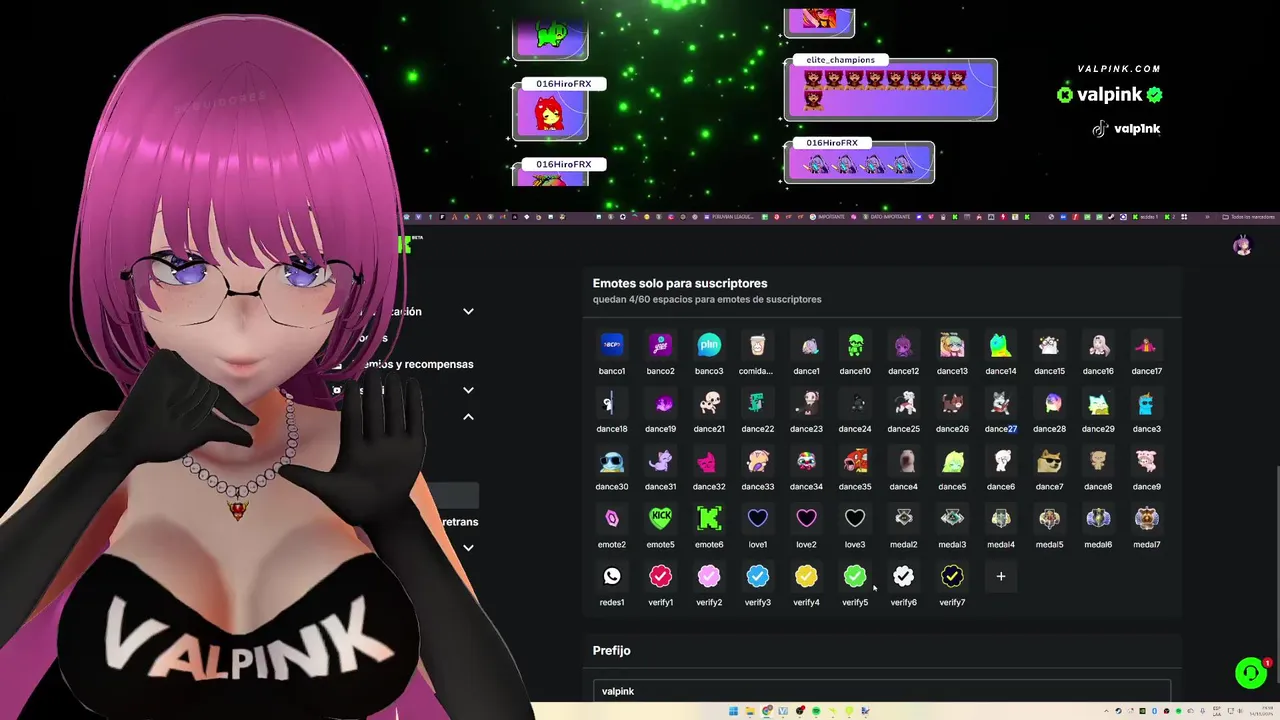The image size is (1280, 720).
Task: Select the verify4 yellow checkmark emote
Action: point(806,577)
